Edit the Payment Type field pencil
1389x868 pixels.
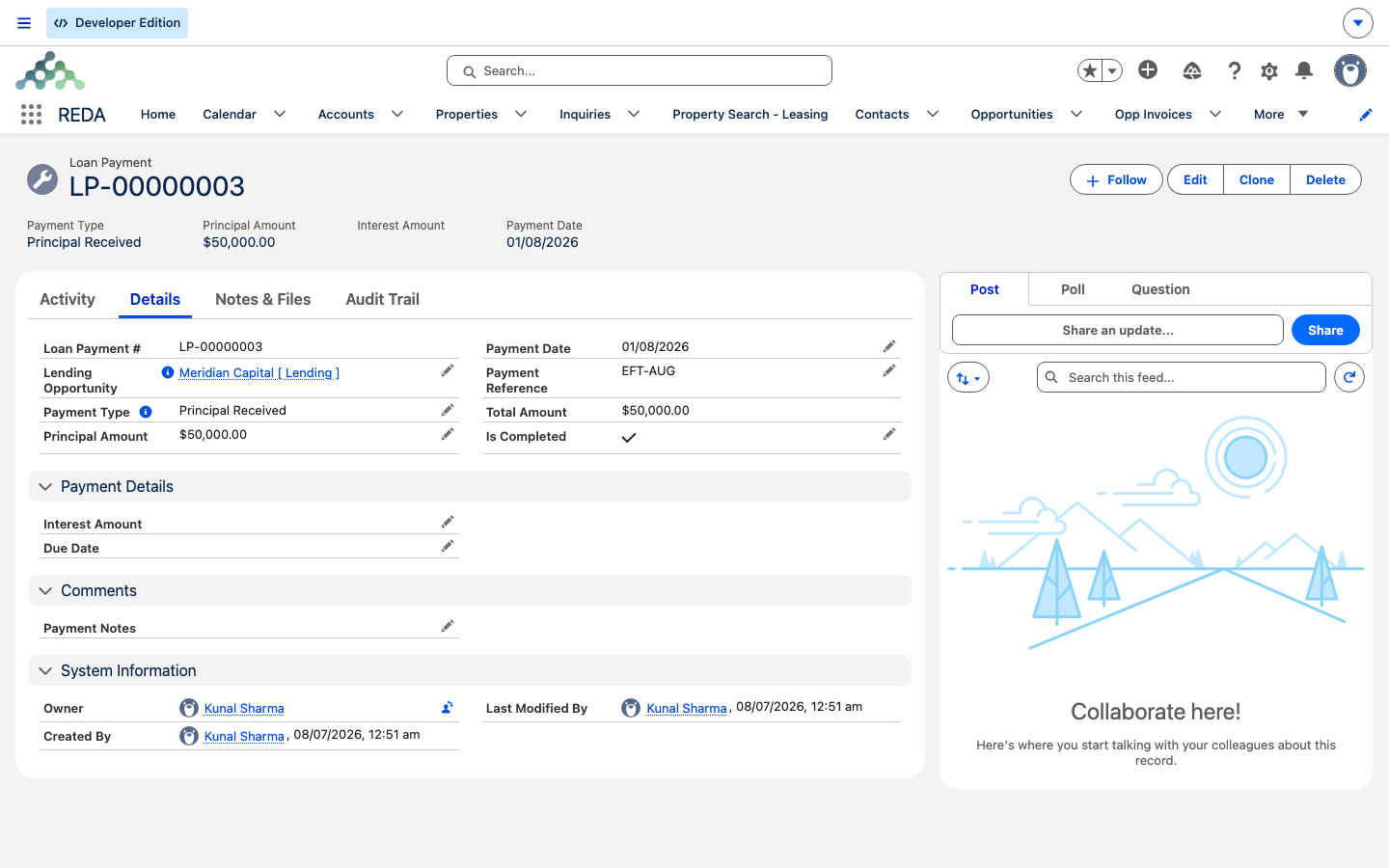coord(448,411)
